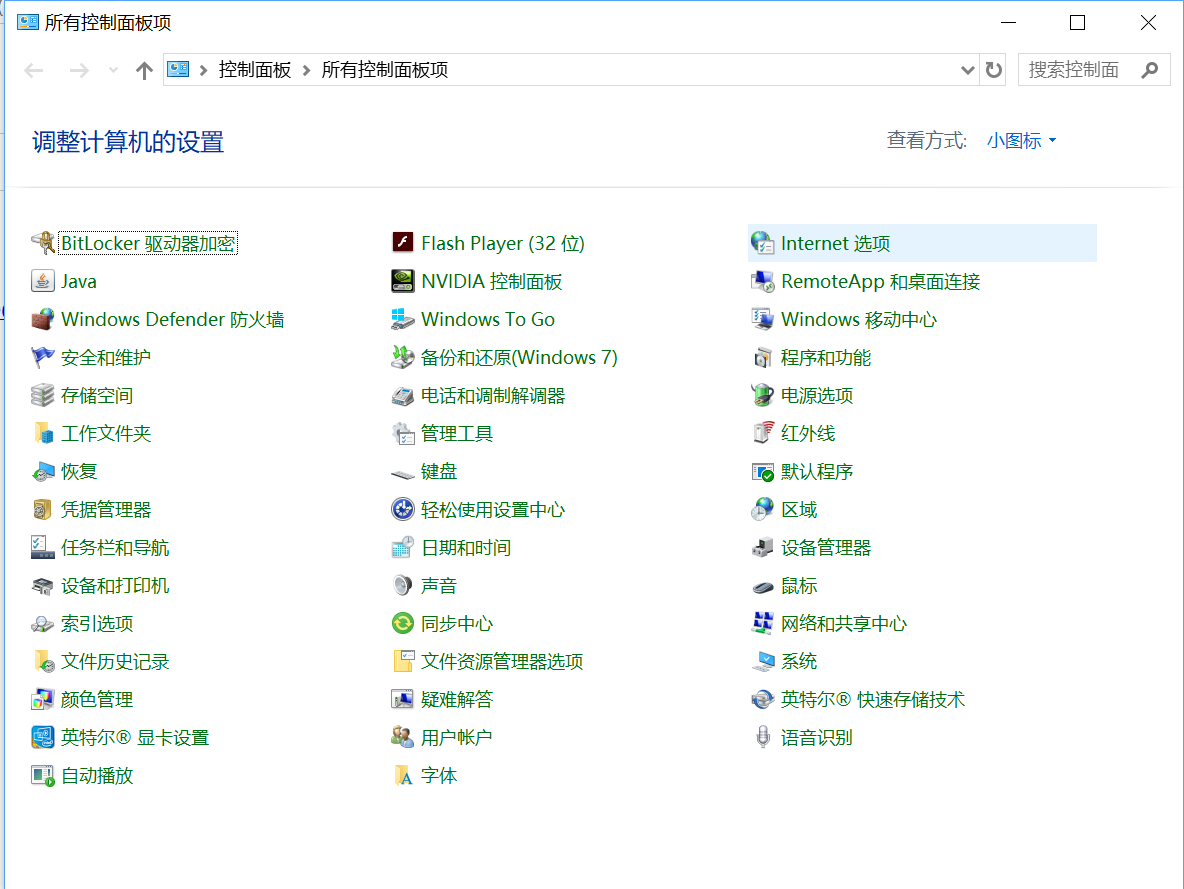Open the 轻松使用设置中心 icon
Image resolution: width=1184 pixels, height=889 pixels.
402,509
